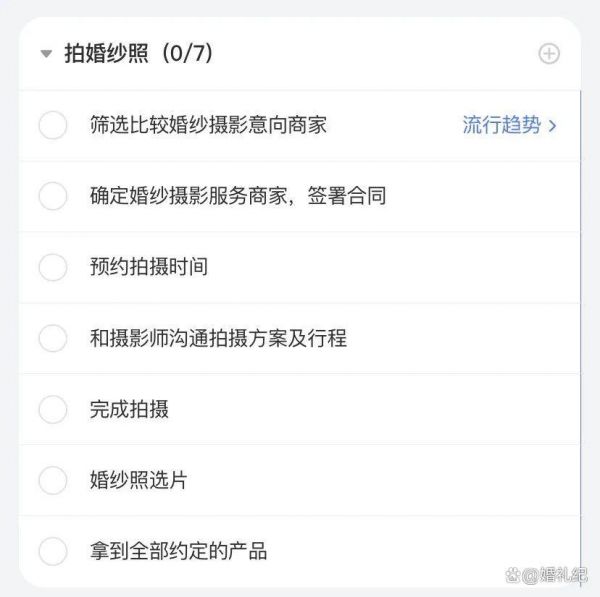600x597 pixels.
Task: Click the 拍婚纱照 (0/7) section header
Action: tap(139, 53)
